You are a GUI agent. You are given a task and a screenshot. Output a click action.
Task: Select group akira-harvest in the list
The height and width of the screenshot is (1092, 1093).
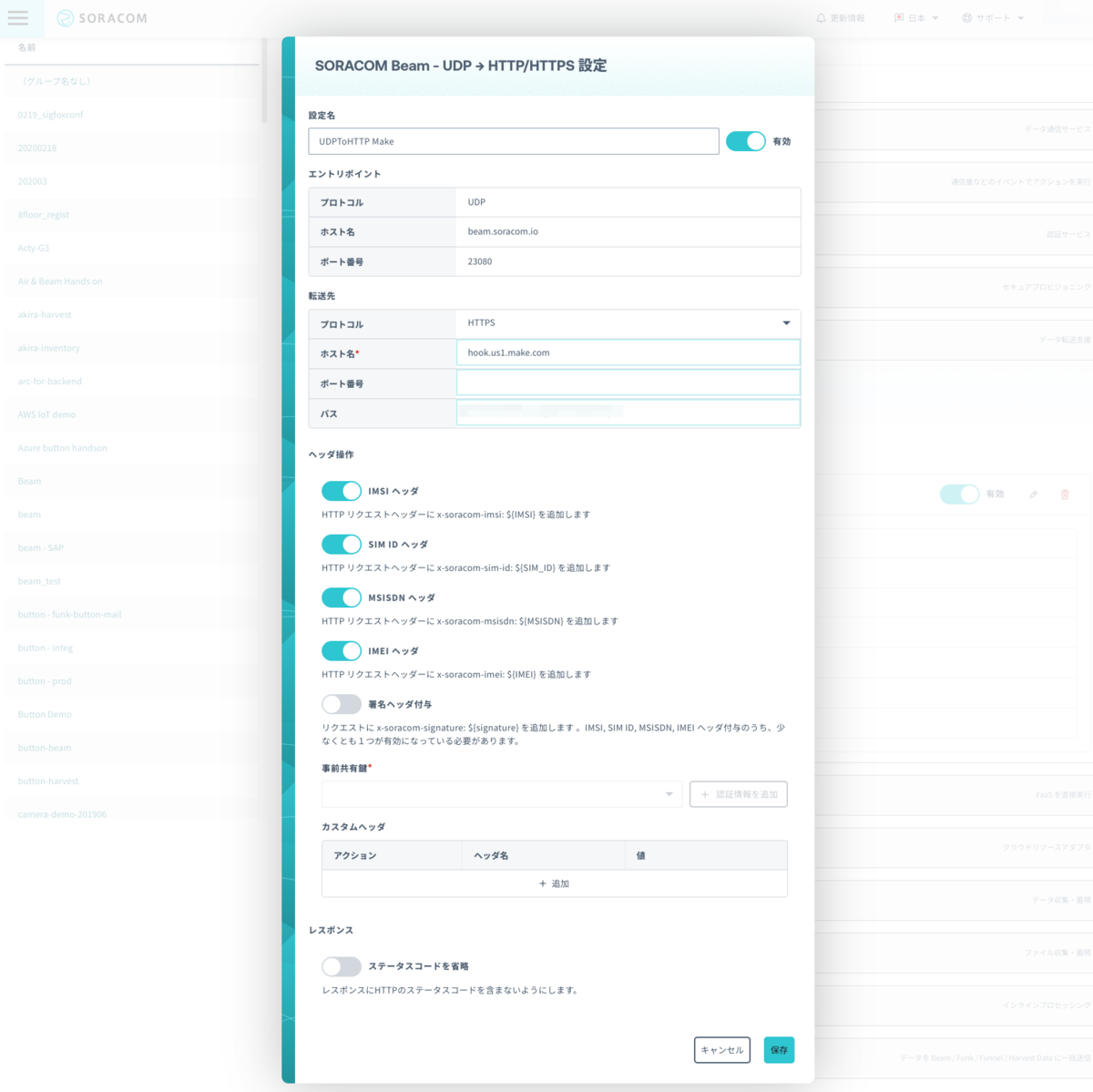[132, 314]
